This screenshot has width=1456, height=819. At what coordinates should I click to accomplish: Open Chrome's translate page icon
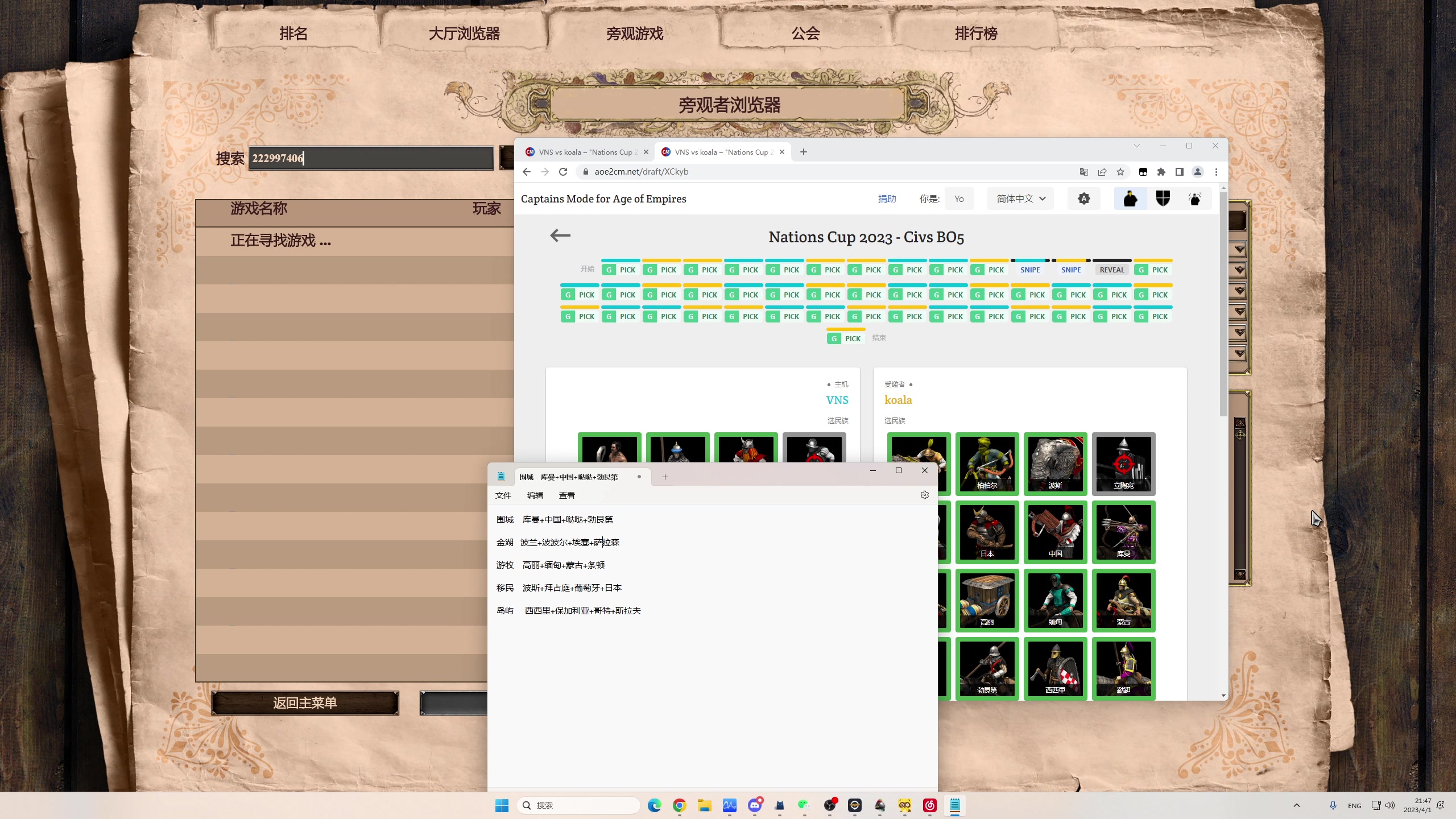[x=1084, y=172]
